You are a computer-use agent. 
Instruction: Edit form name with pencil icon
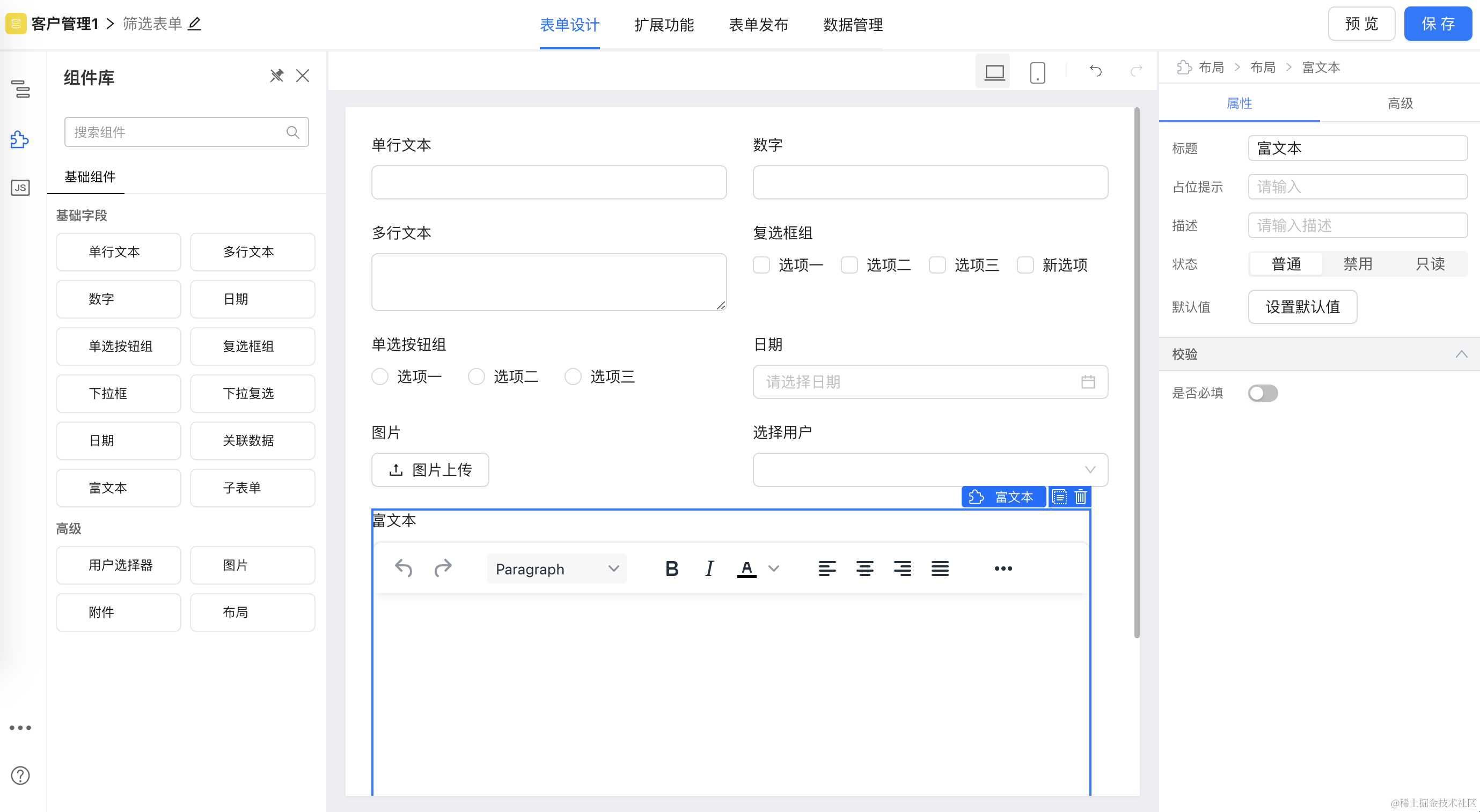click(x=195, y=24)
